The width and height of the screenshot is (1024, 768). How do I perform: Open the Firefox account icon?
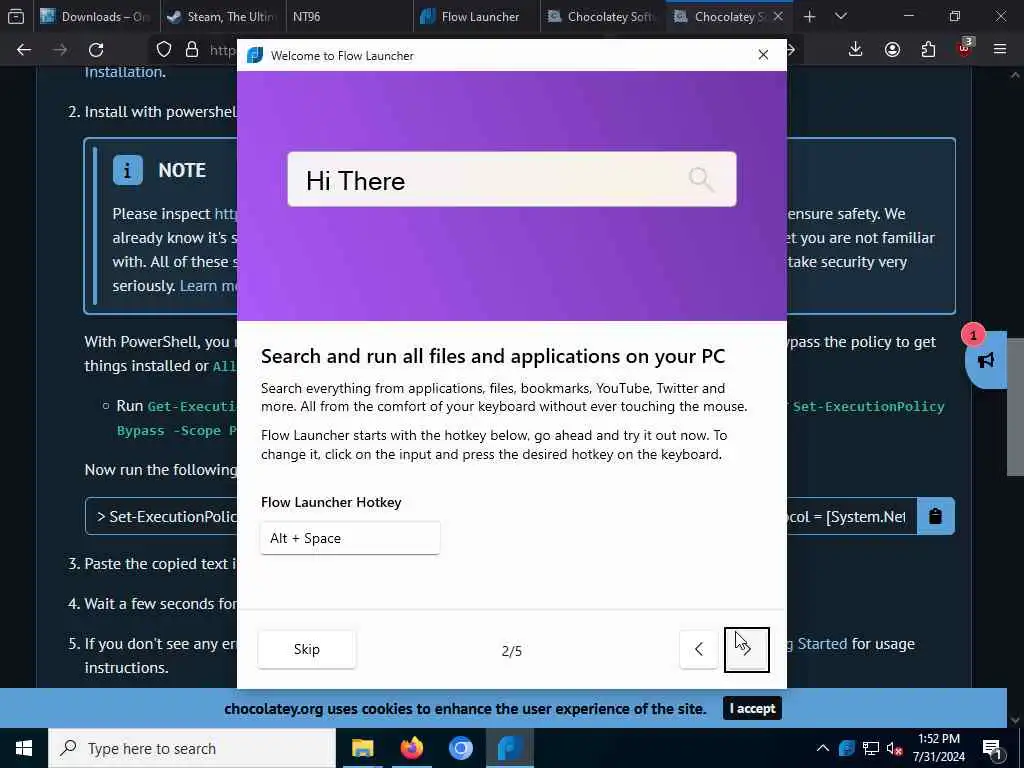click(x=892, y=50)
